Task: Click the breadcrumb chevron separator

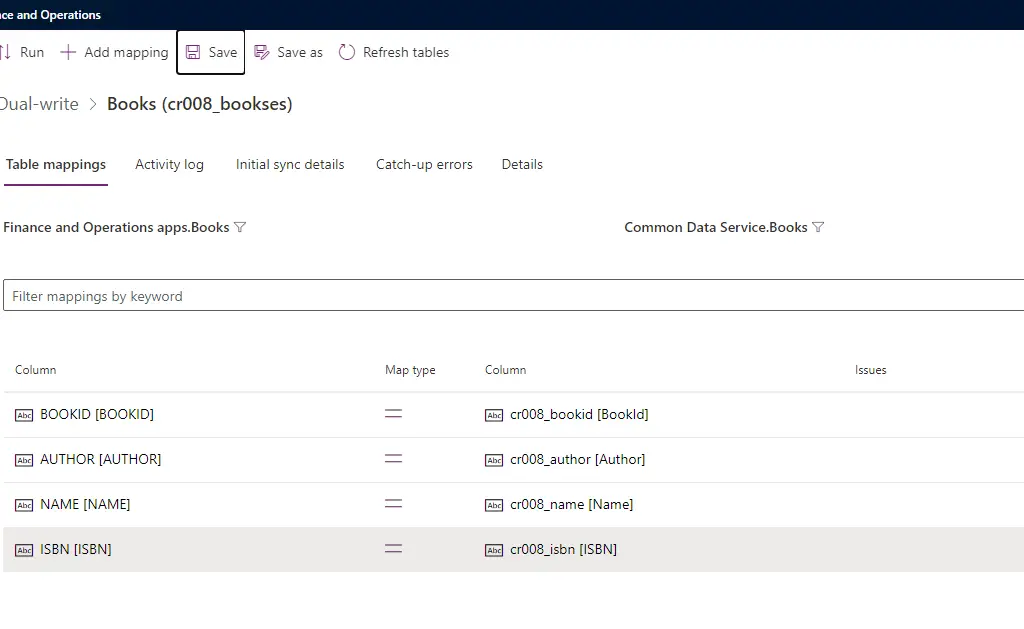Action: coord(93,105)
